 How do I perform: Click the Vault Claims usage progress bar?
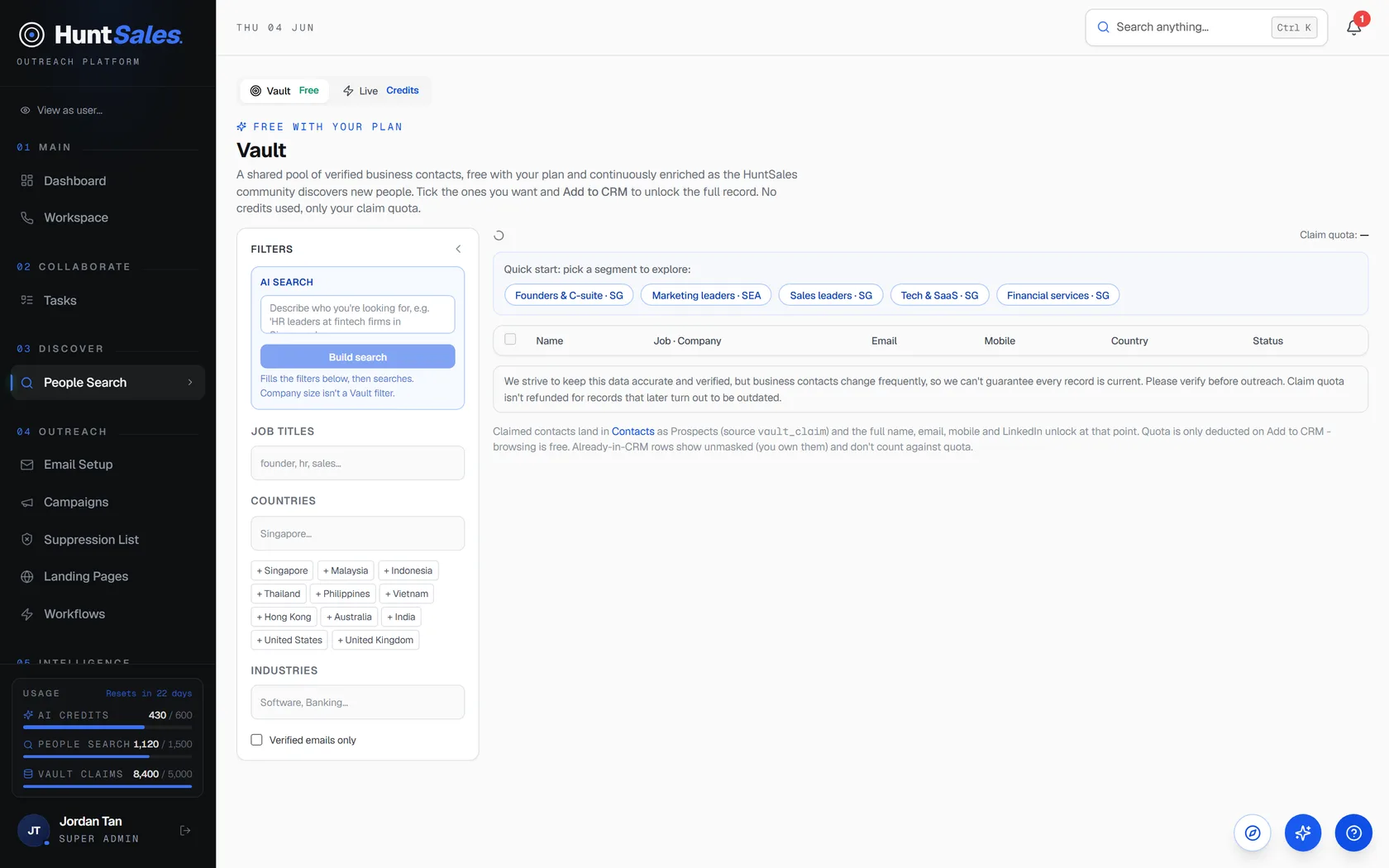(x=107, y=786)
